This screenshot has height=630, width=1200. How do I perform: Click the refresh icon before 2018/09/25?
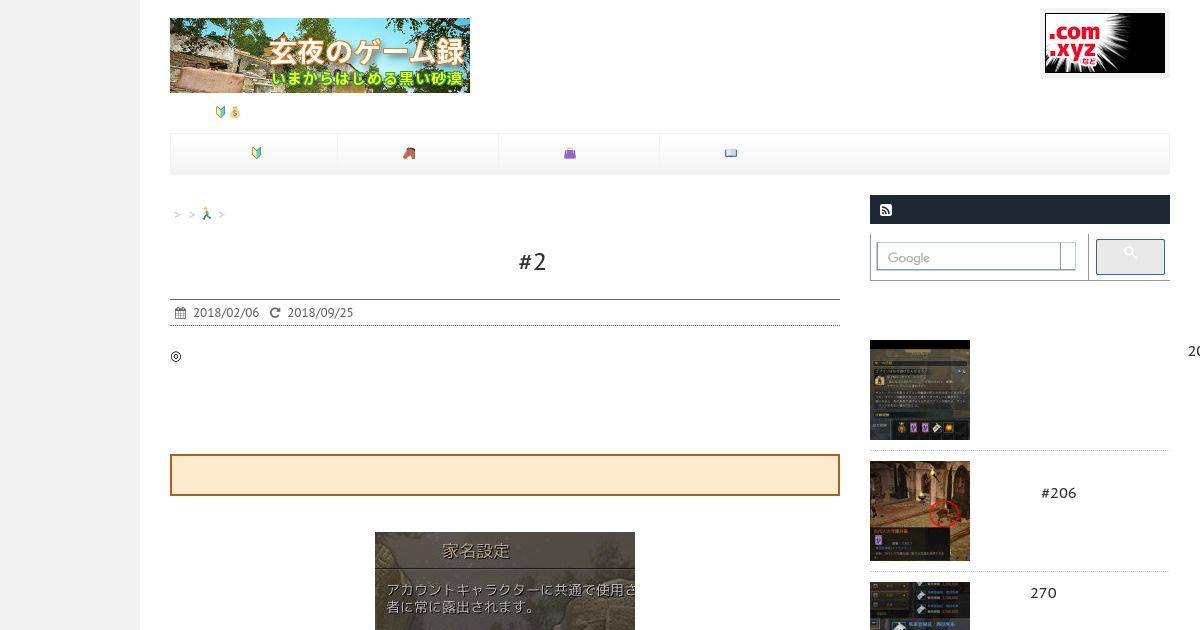point(275,313)
